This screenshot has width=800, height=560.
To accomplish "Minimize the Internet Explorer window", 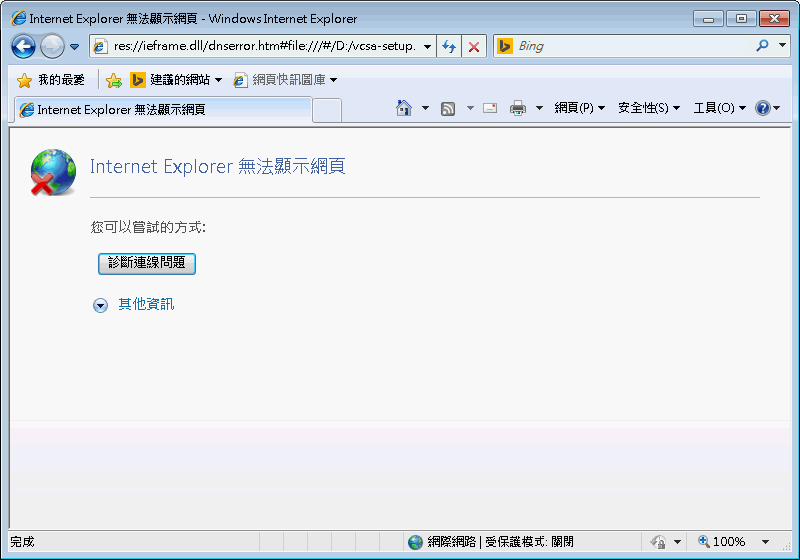I will (x=708, y=19).
